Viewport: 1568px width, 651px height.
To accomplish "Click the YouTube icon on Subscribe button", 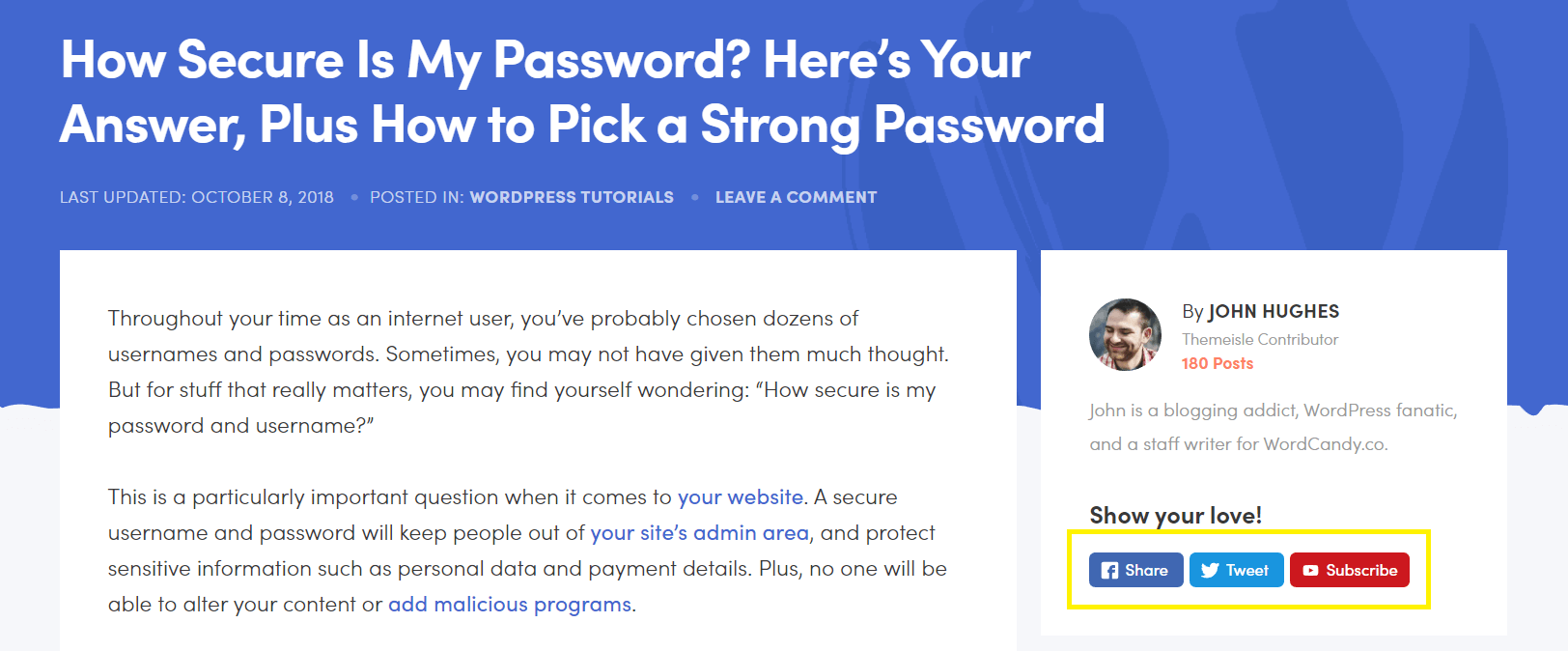I will 1310,571.
